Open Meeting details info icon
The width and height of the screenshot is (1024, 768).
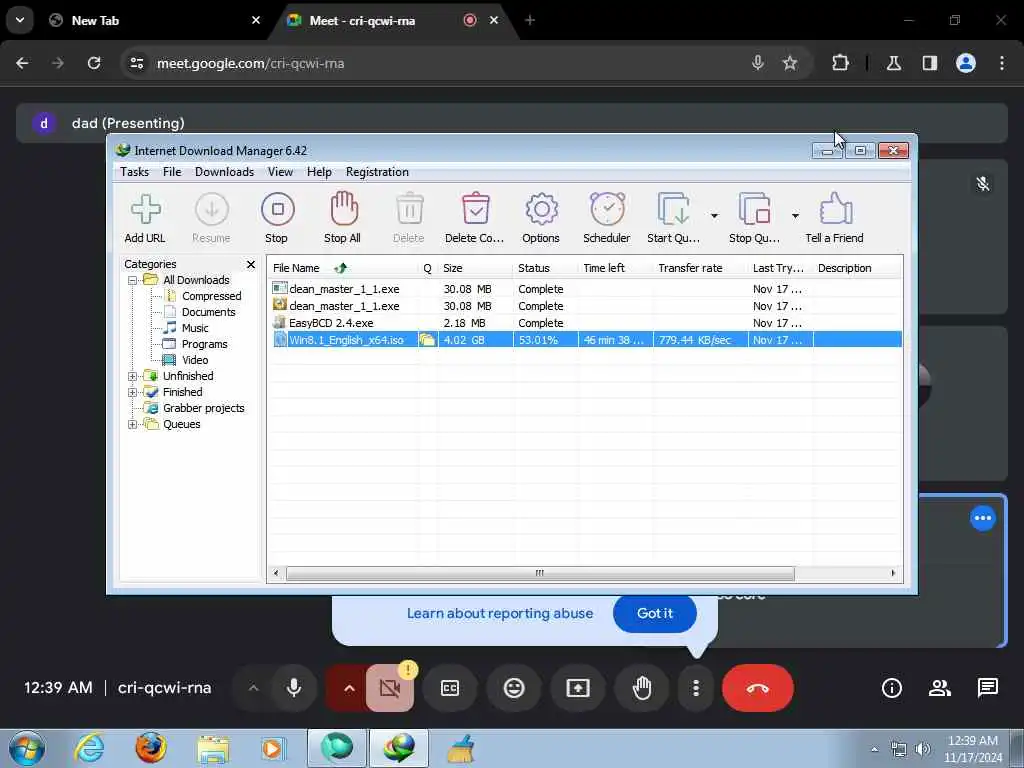click(x=891, y=688)
